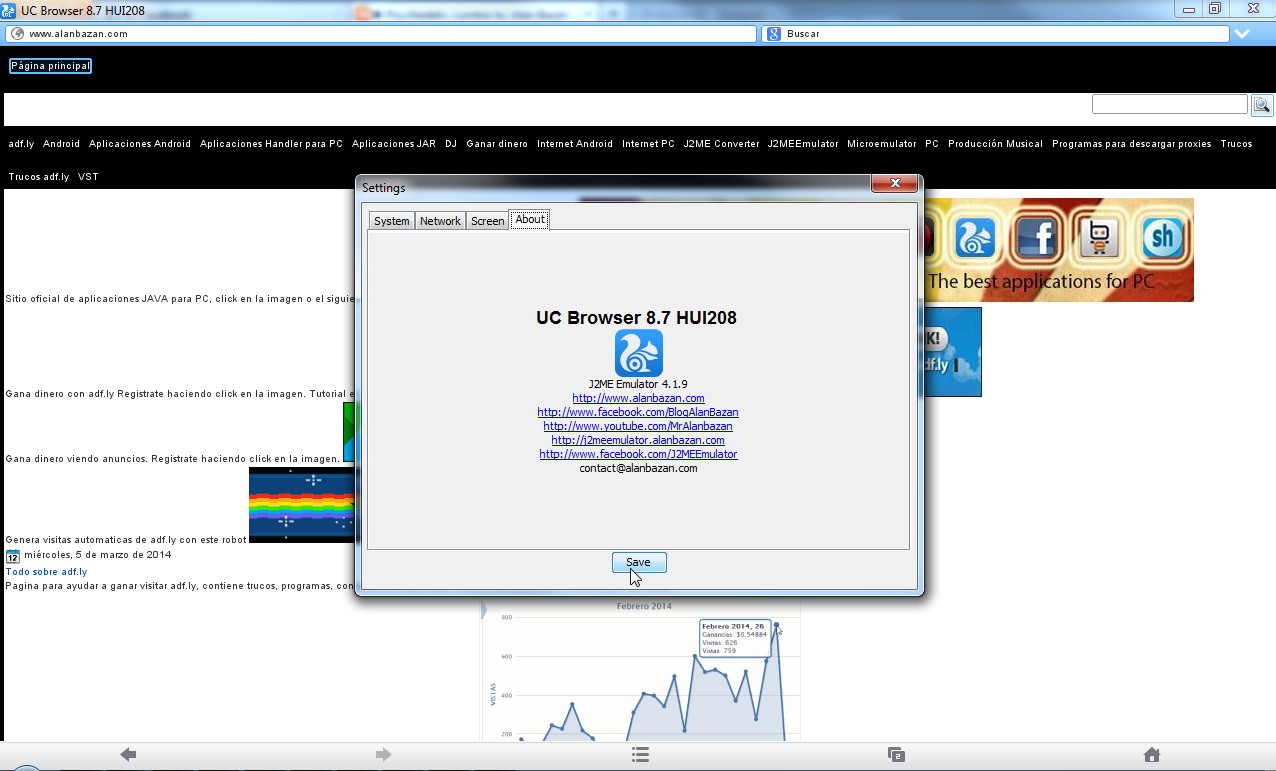This screenshot has width=1276, height=771.
Task: Click the Home icon in bottom toolbar
Action: pos(1151,754)
